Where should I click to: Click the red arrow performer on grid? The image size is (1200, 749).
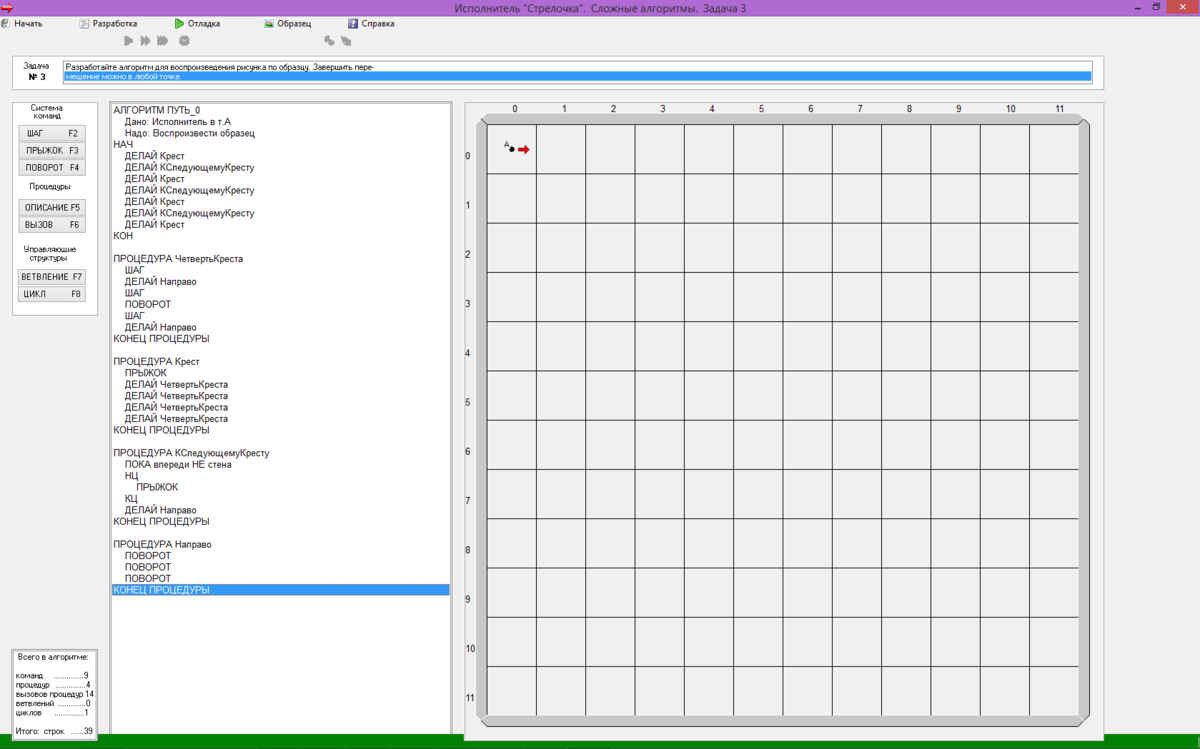(x=523, y=150)
